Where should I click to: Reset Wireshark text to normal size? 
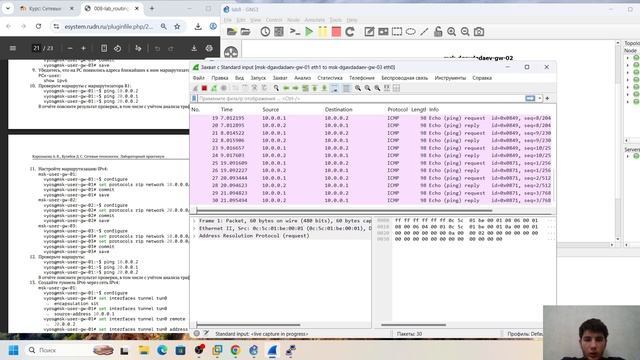pos(377,88)
